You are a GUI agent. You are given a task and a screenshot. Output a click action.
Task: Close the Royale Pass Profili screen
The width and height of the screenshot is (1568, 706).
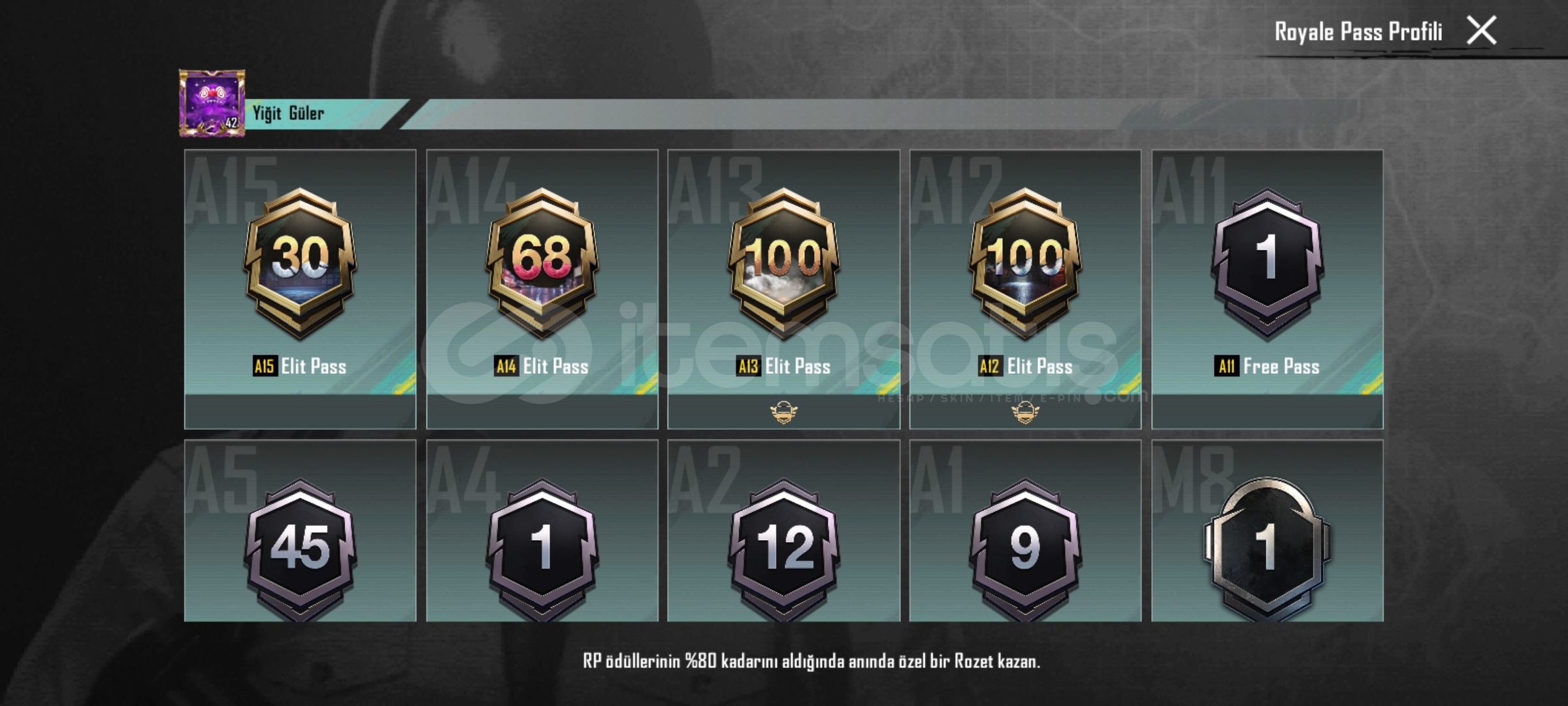click(x=1482, y=31)
